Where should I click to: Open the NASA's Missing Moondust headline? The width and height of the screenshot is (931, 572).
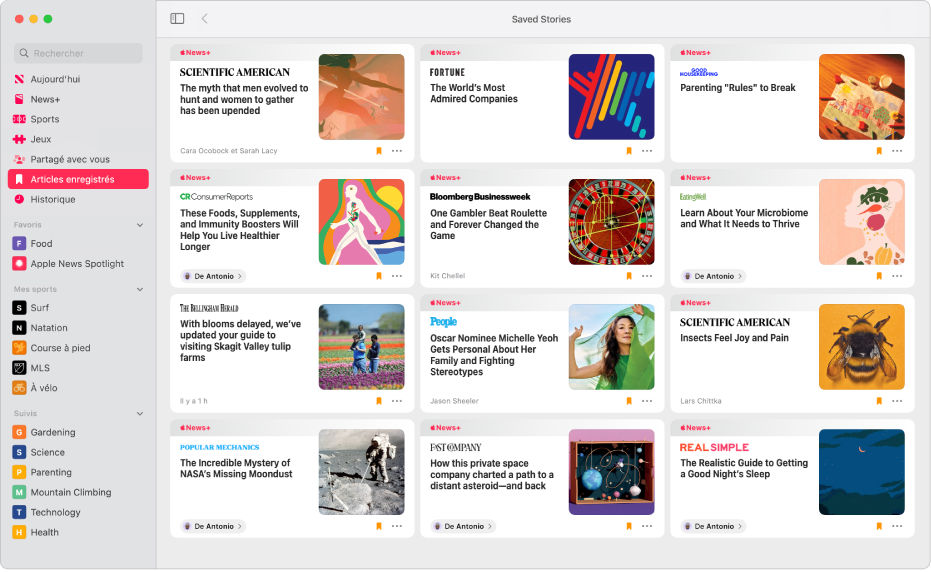point(236,469)
